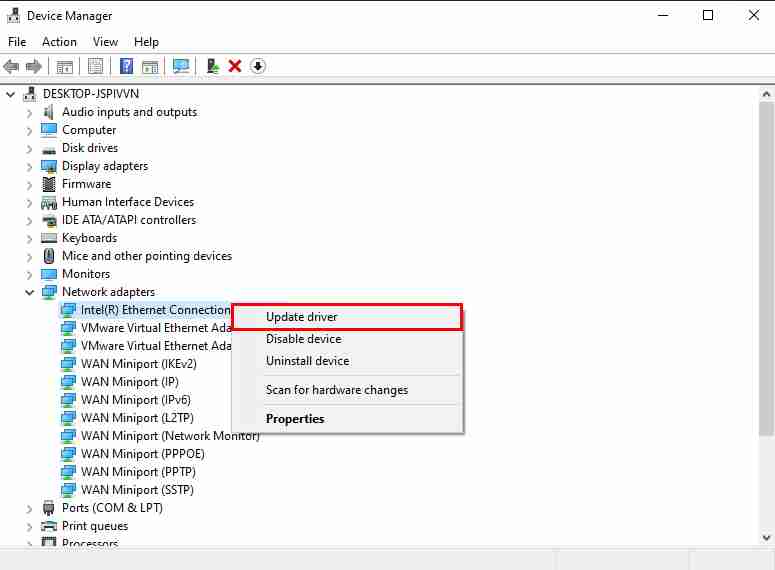Image resolution: width=775 pixels, height=570 pixels.
Task: Click the Display adapters category icon
Action: click(49, 167)
